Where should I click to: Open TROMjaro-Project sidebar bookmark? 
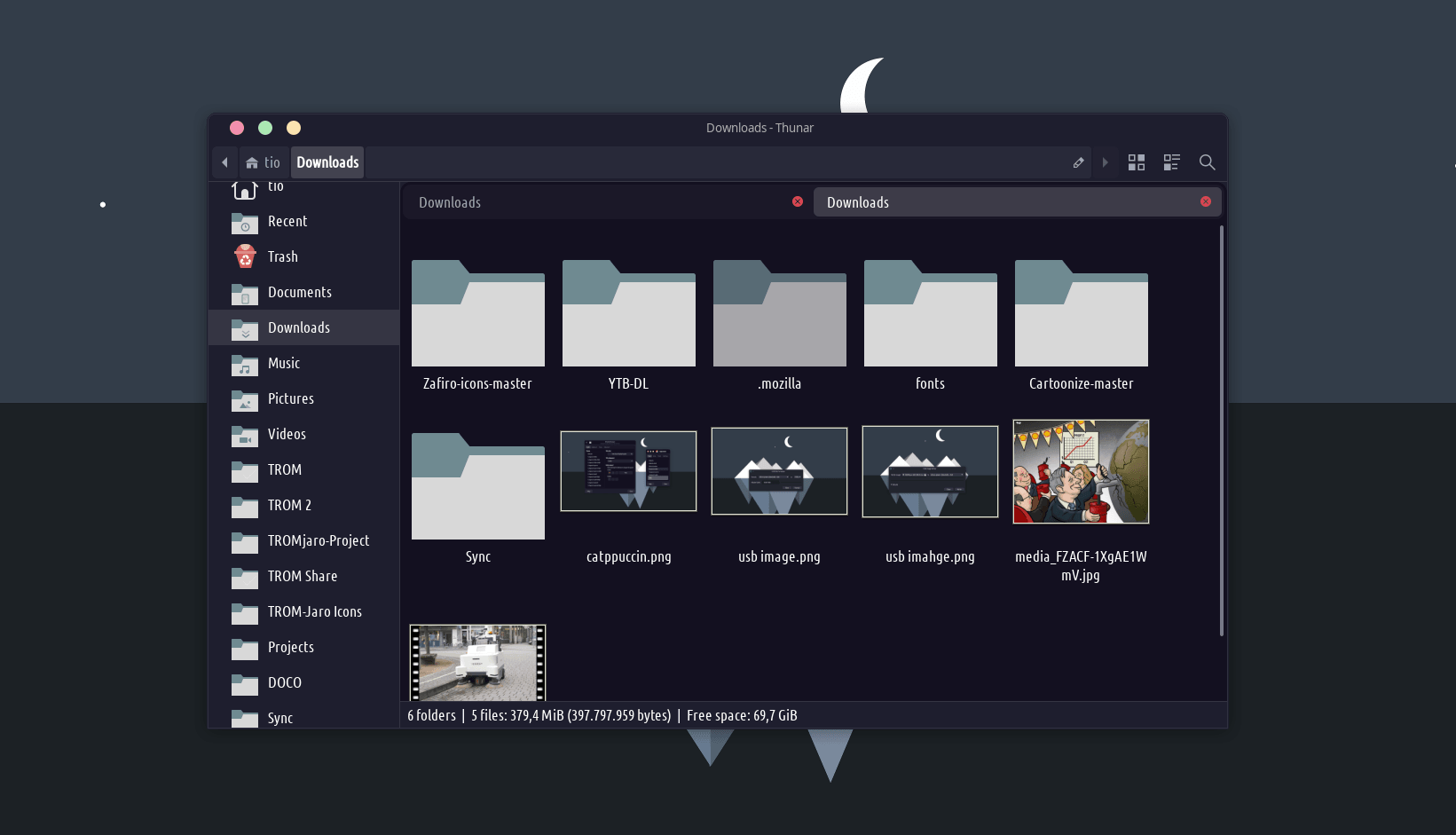click(x=318, y=540)
